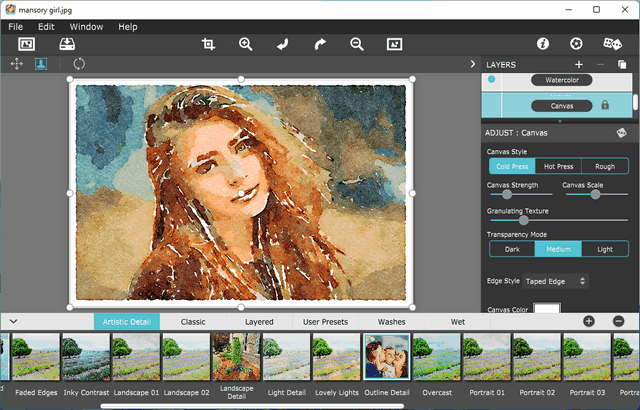Screen dimensions: 640x410
Task: Switch to the Washes preset tab
Action: 391,322
